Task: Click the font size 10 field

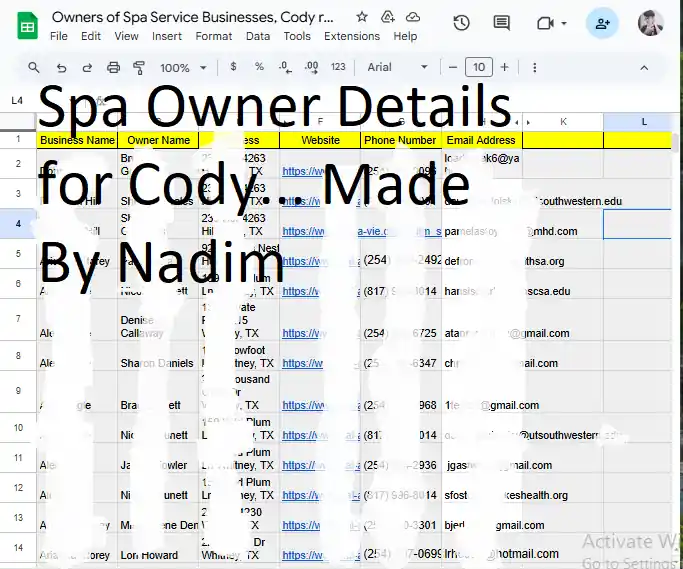Action: pos(479,67)
